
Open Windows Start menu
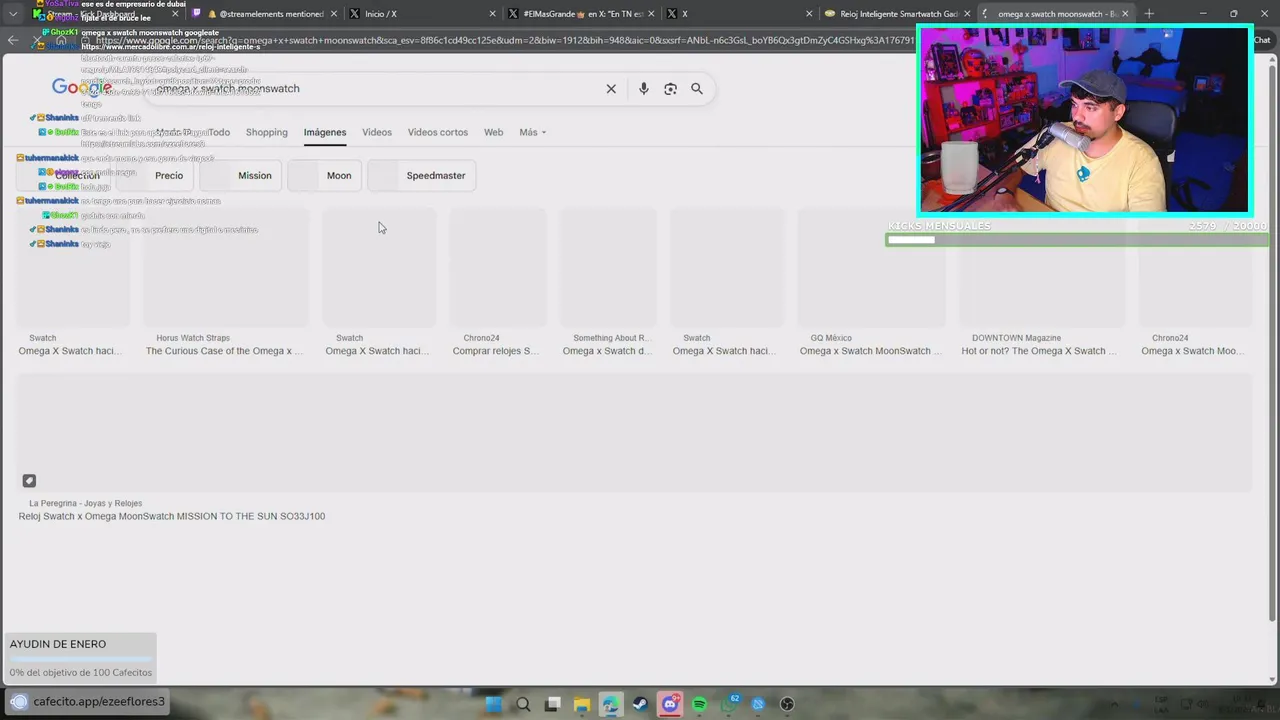click(493, 704)
